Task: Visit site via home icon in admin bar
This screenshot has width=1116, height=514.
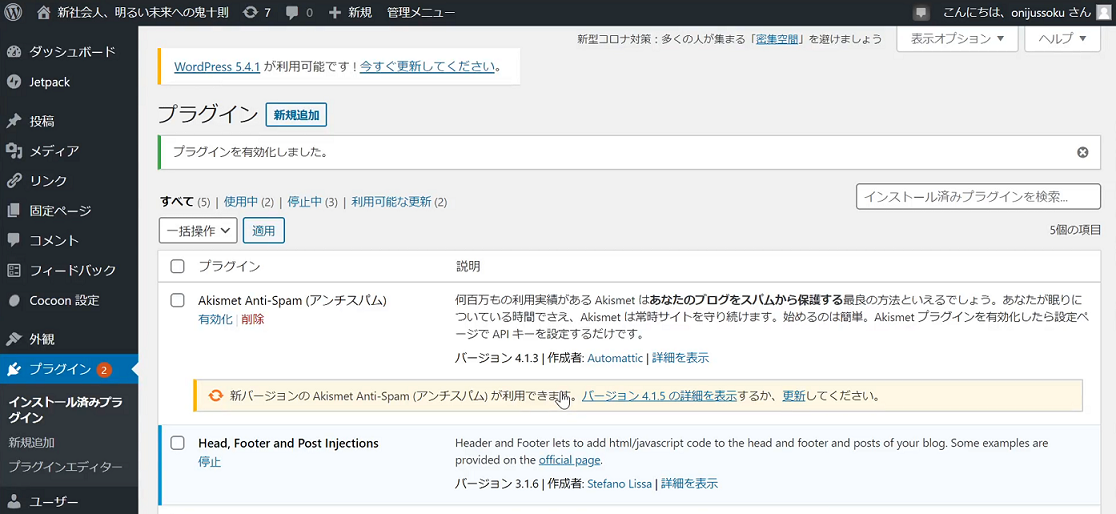Action: pos(44,12)
